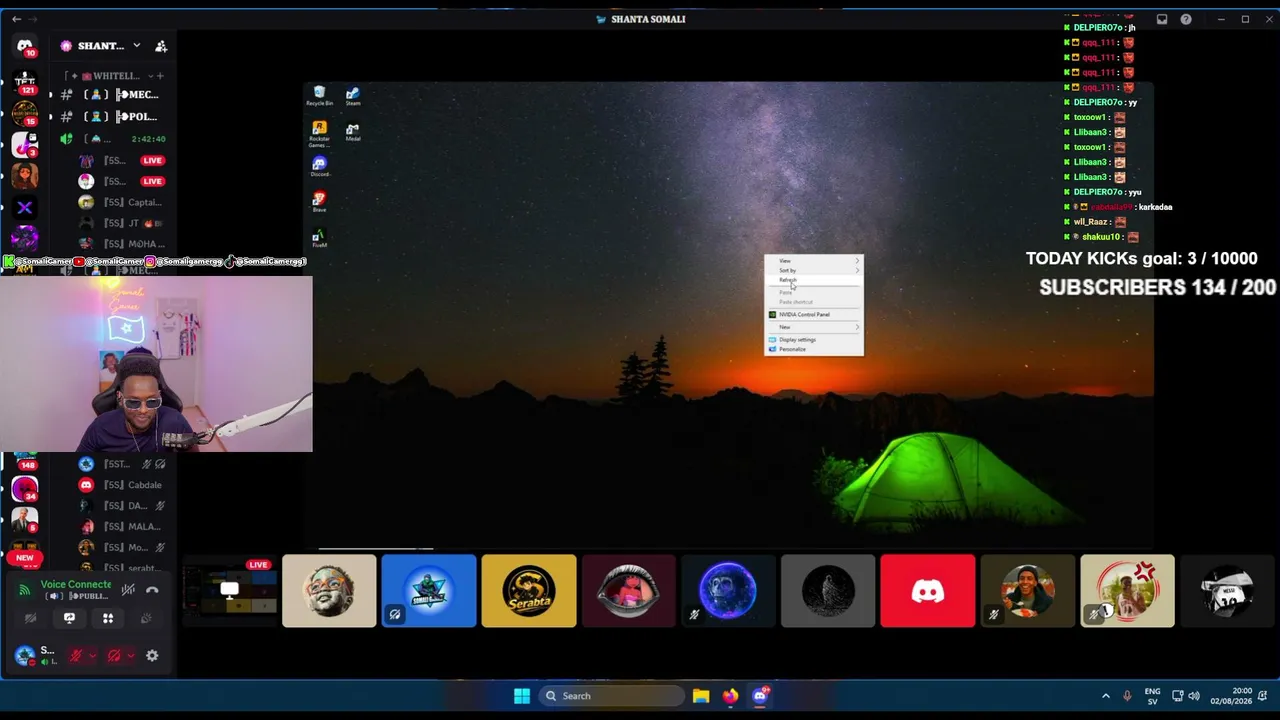The width and height of the screenshot is (1280, 720).
Task: Select voice member MALA... in channel list
Action: 120,527
